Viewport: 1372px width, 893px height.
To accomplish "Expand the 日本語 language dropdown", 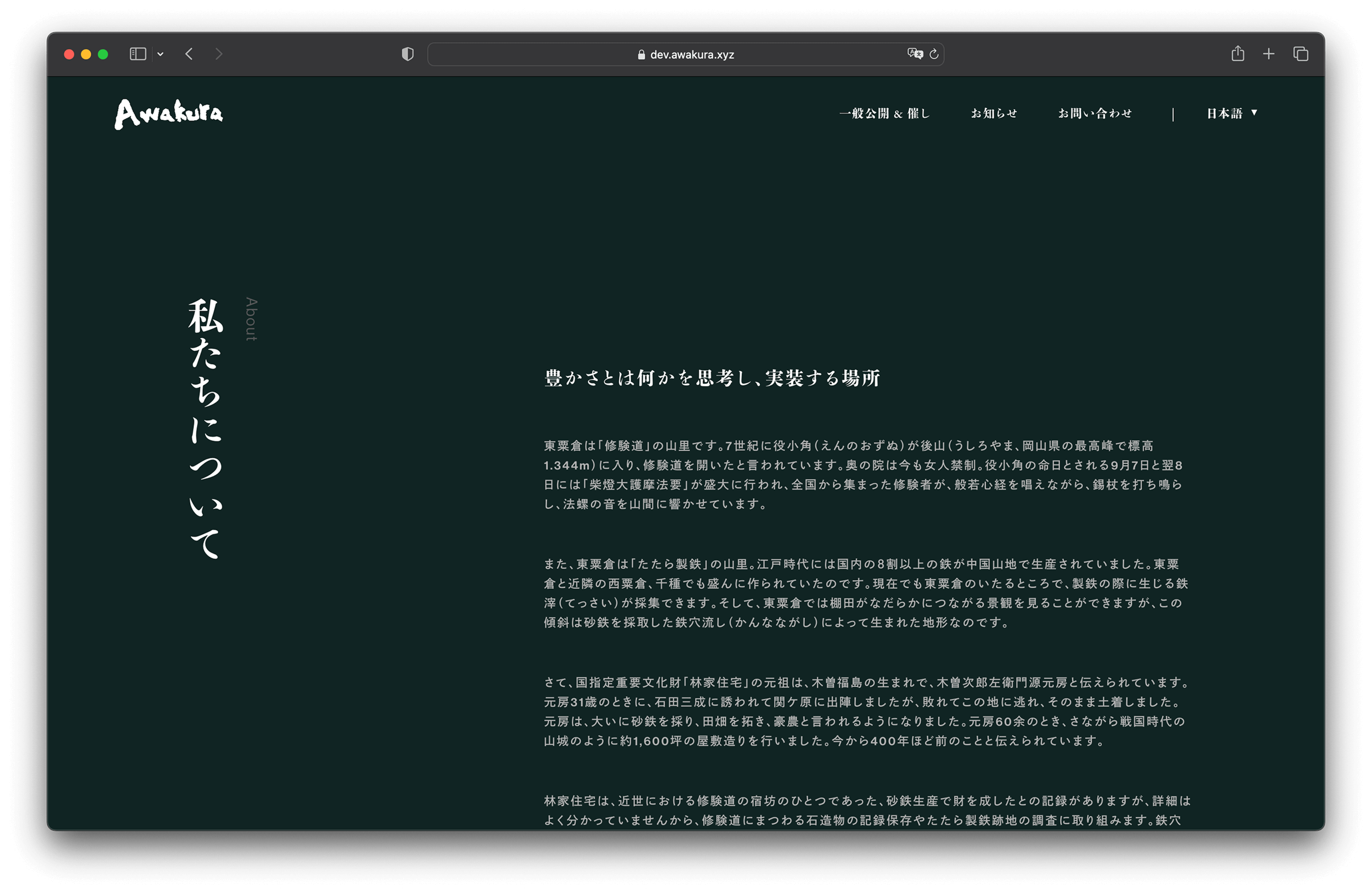I will 1232,114.
